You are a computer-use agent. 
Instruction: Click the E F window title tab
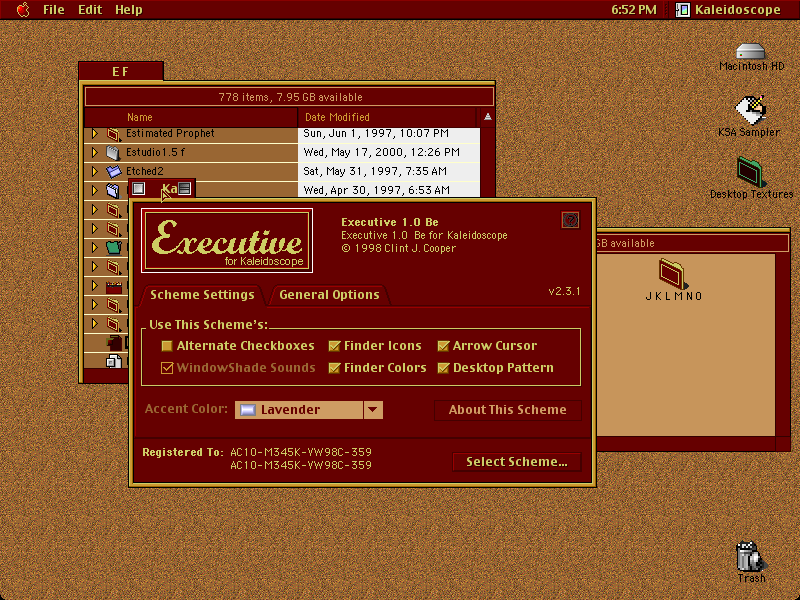click(121, 71)
